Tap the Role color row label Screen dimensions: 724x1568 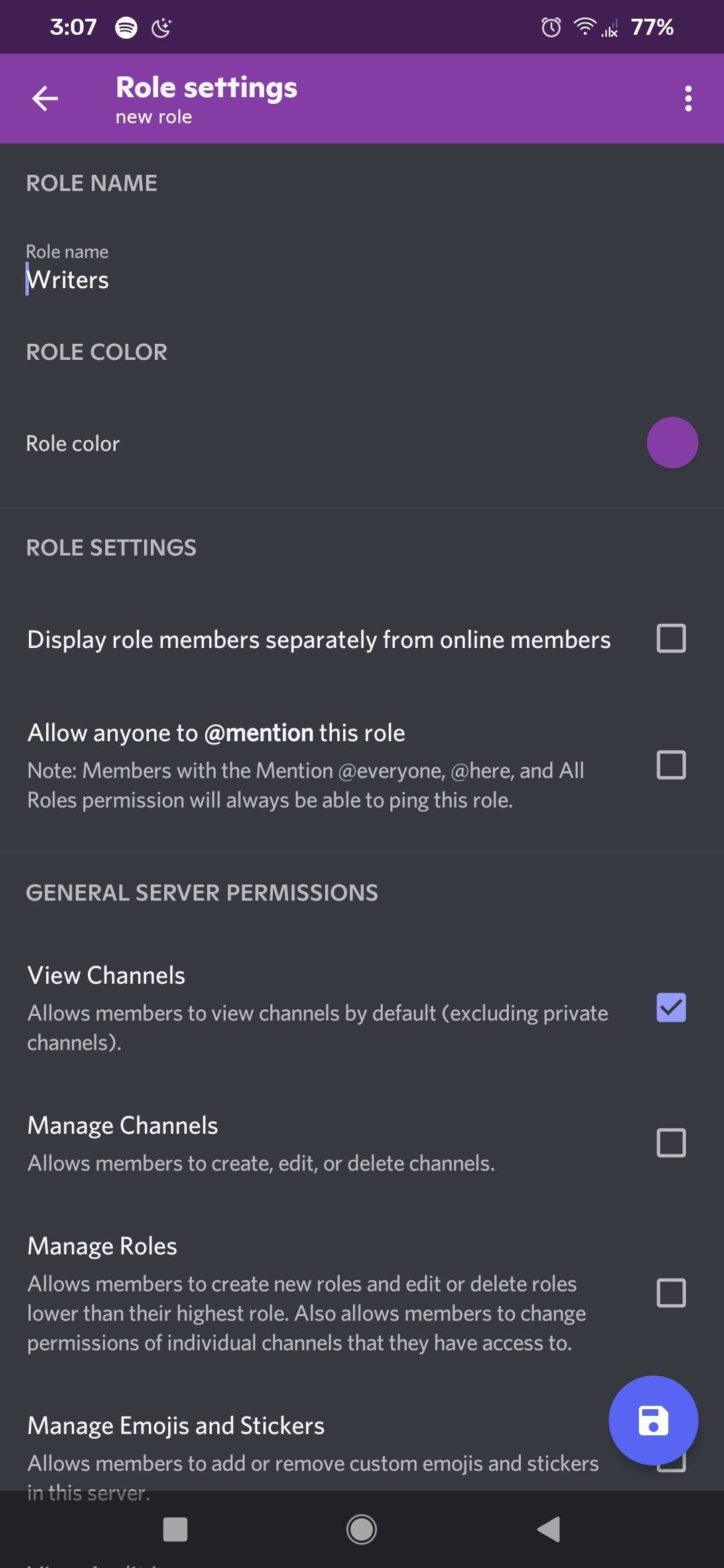pyautogui.click(x=73, y=444)
